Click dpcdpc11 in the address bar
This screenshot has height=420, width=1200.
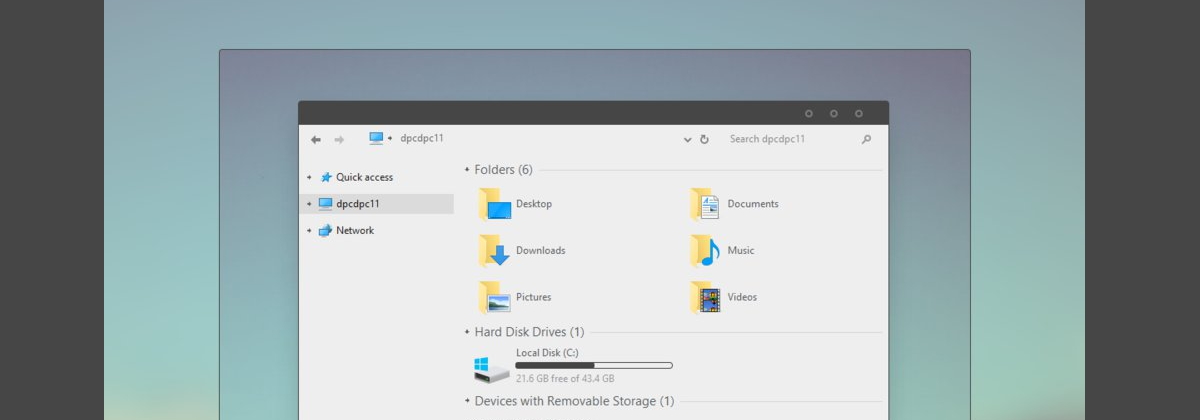(422, 139)
